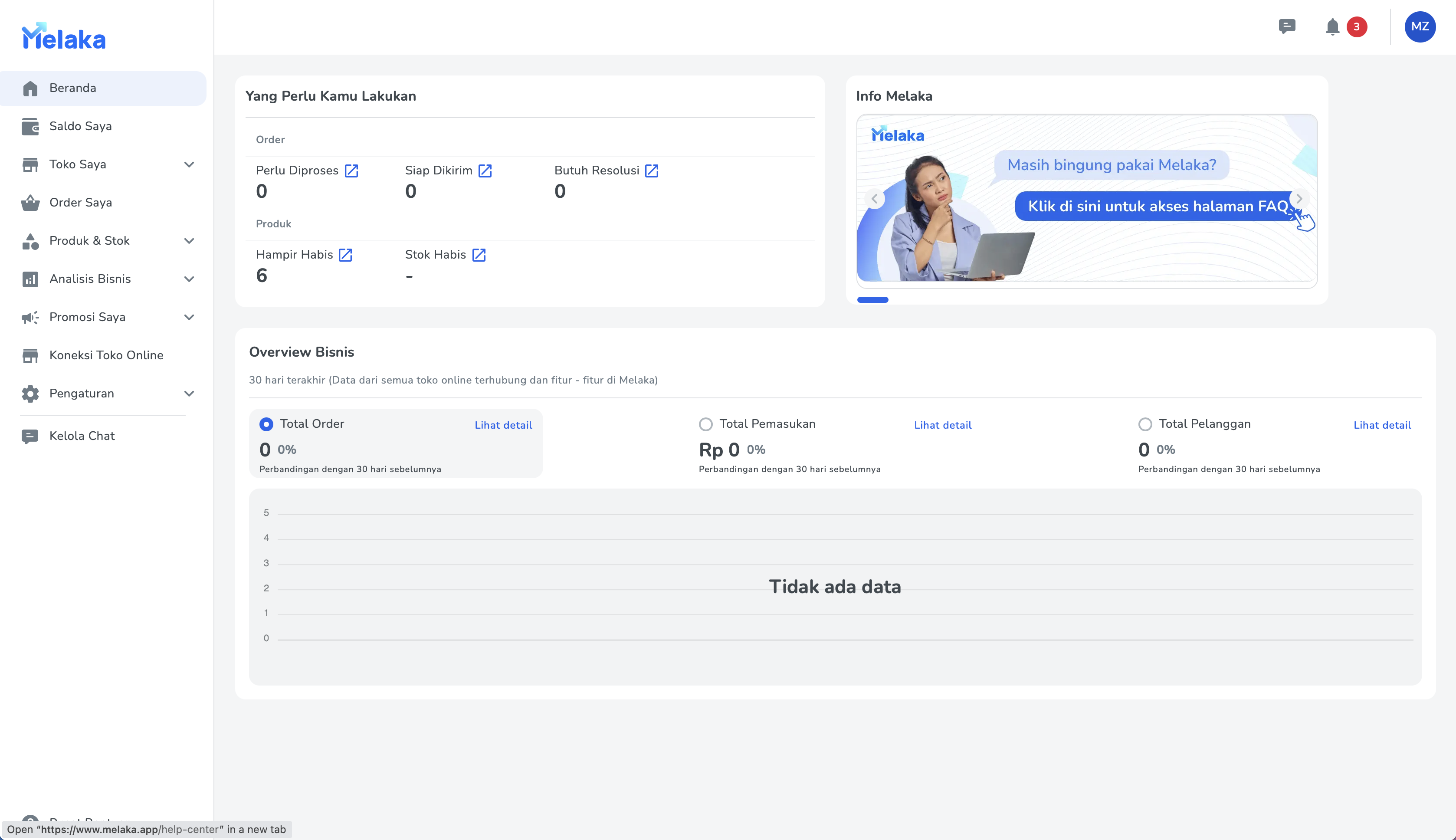The height and width of the screenshot is (840, 1456).
Task: Click Lihat detail for Total Pemasukan
Action: 943,425
